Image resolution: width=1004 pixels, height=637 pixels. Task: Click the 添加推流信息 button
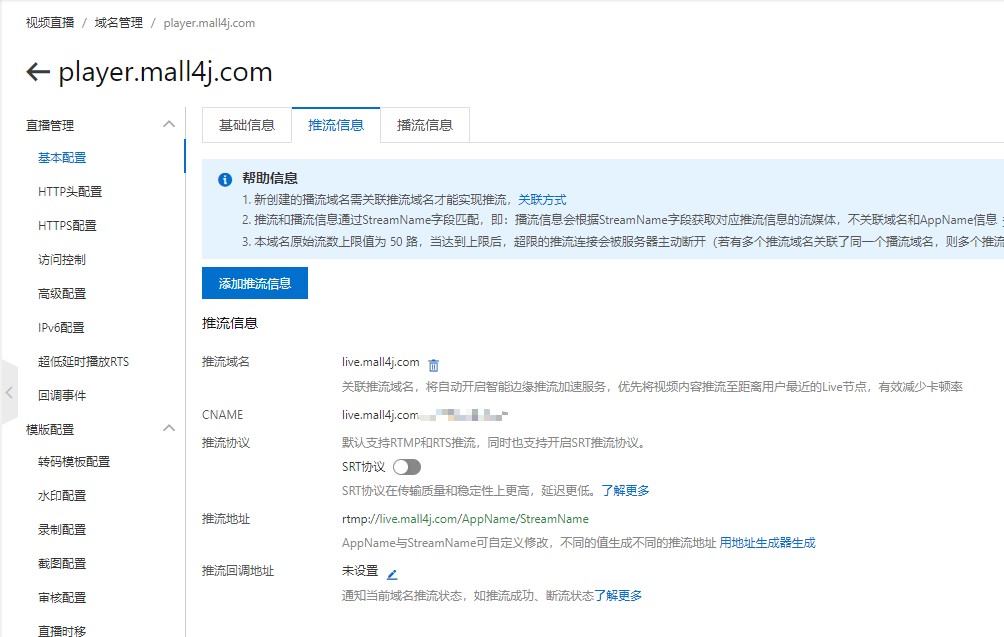pos(255,283)
